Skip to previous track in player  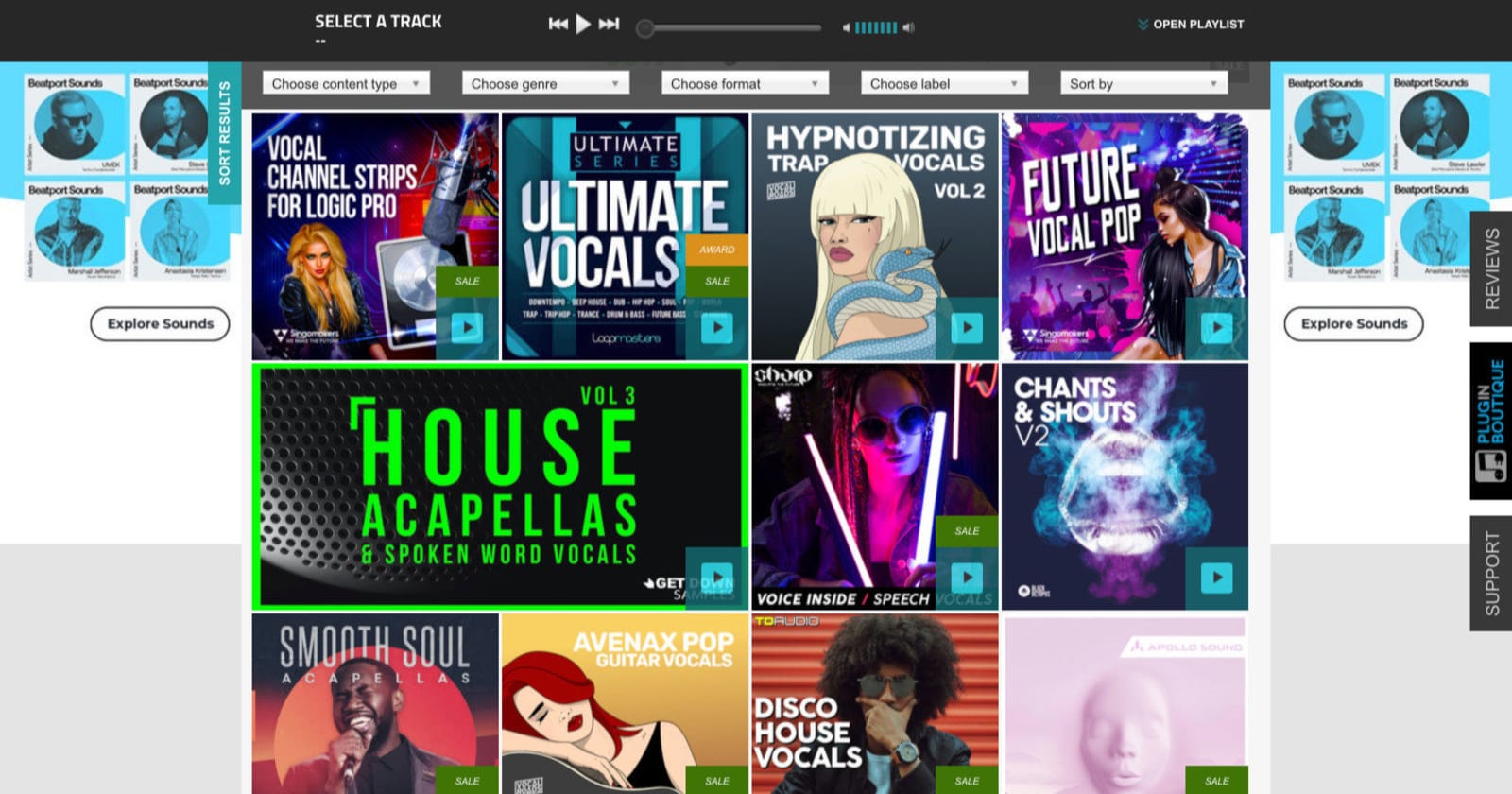coord(558,24)
